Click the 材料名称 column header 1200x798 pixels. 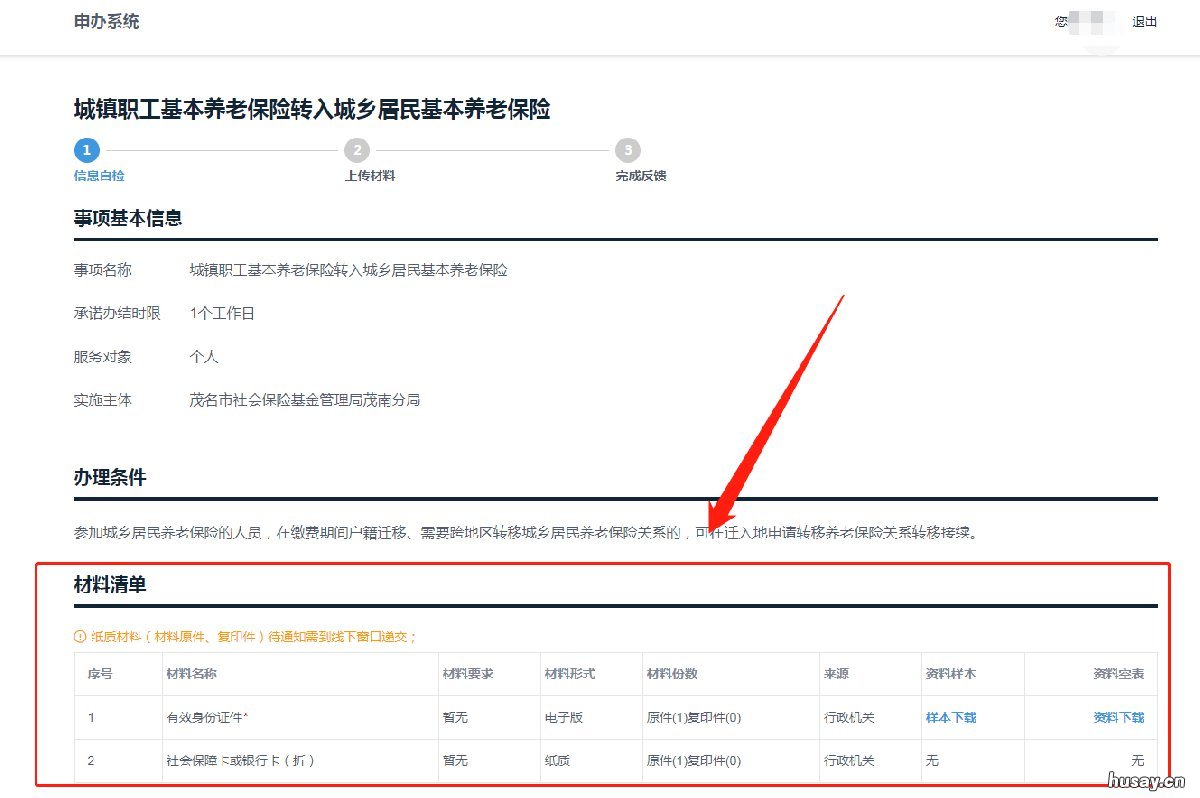[192, 674]
